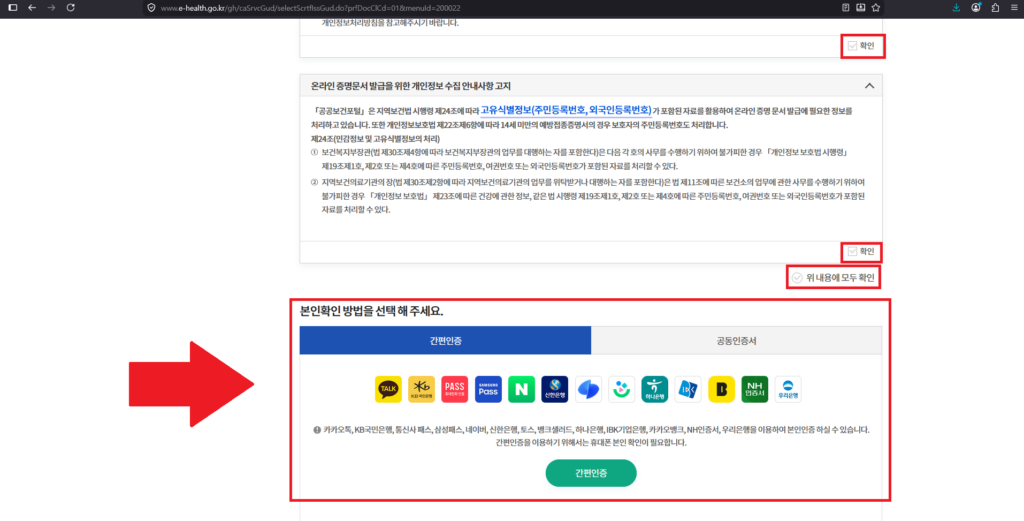The height and width of the screenshot is (521, 1024).
Task: Click the green 간편인증 button
Action: (x=591, y=473)
